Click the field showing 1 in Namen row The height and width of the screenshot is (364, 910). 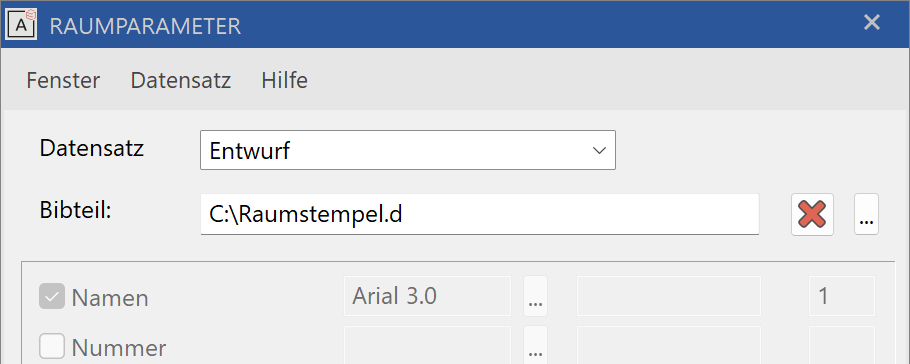[842, 296]
